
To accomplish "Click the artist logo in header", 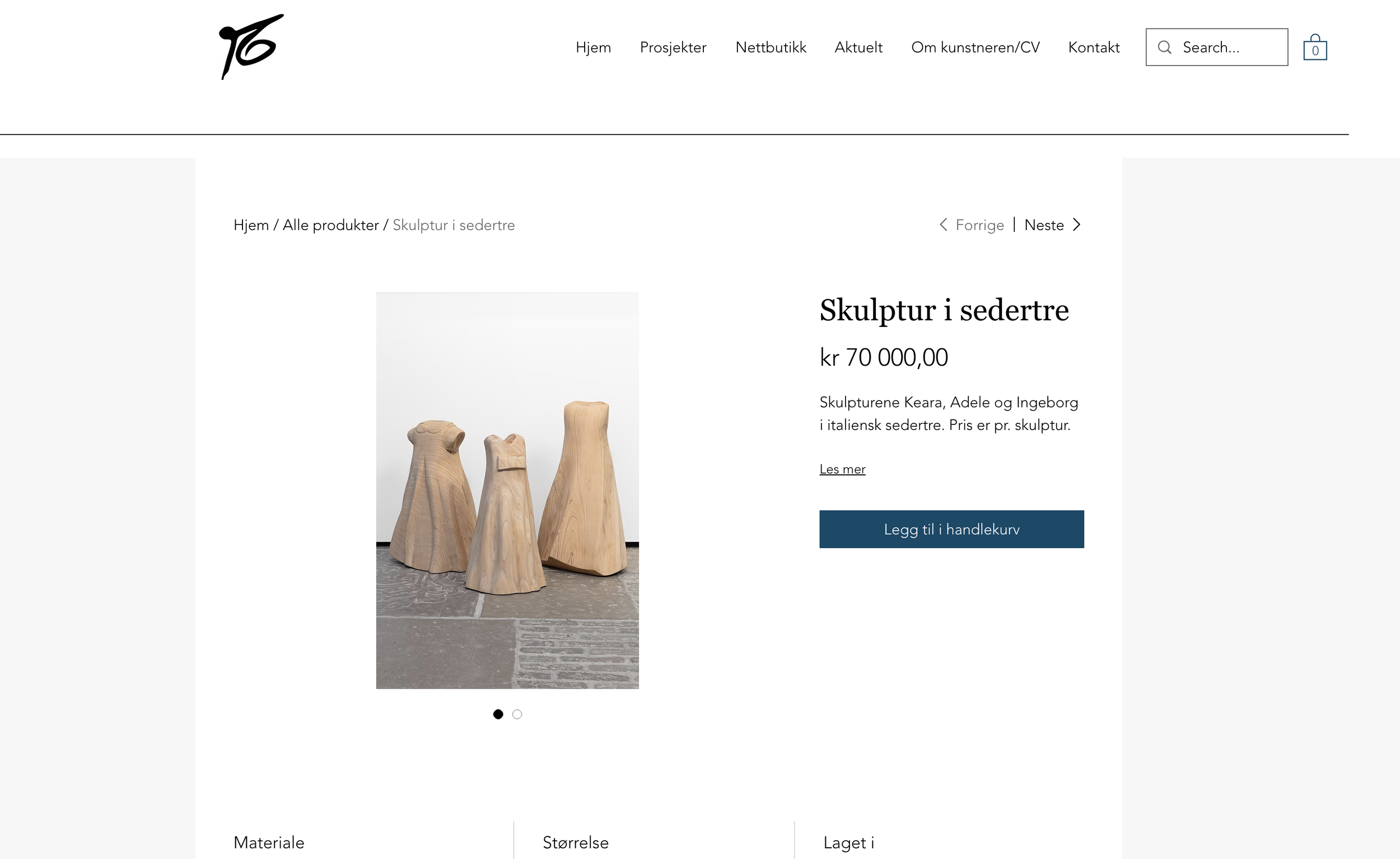I will [250, 46].
